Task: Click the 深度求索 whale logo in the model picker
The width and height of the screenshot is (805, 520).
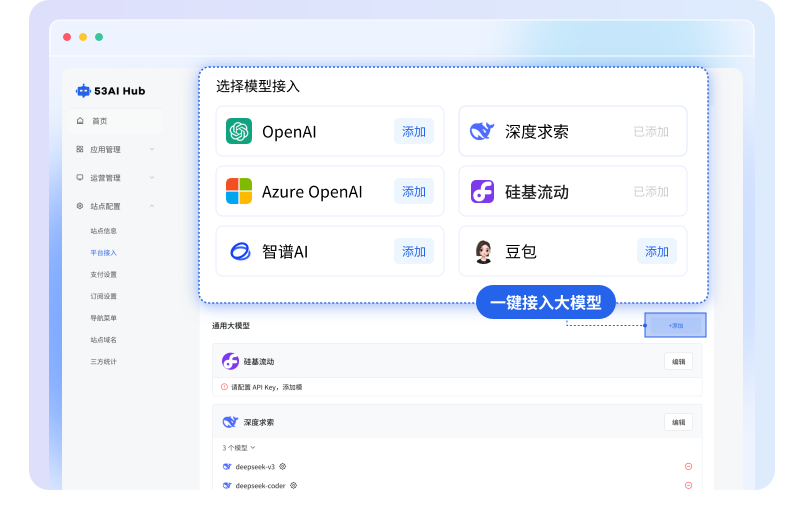Action: (482, 131)
